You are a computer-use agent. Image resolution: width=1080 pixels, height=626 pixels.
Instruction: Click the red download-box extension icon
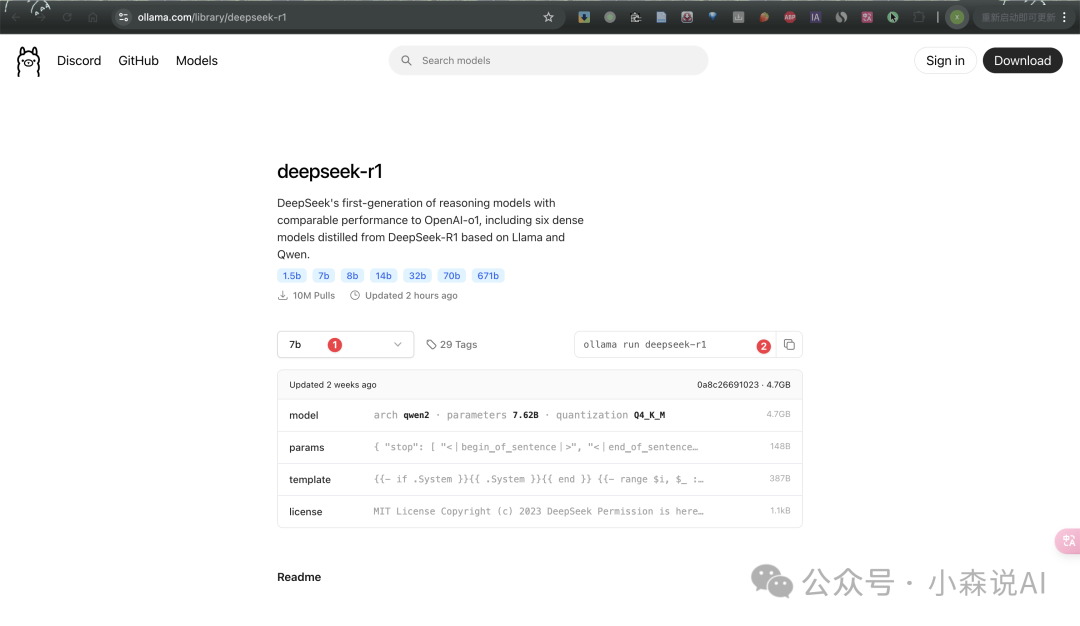[687, 17]
